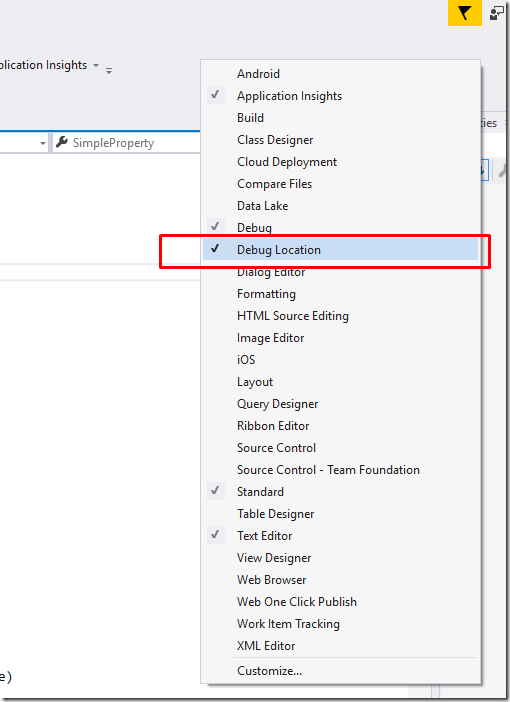Show the Source Control - Team Foundation toolbar
Screen dimensions: 510x702
click(x=340, y=470)
